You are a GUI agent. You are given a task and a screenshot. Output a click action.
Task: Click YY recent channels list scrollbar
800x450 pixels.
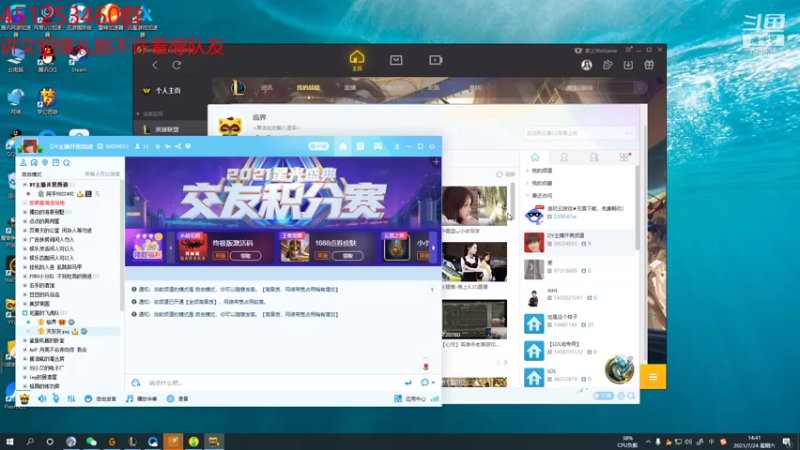pyautogui.click(x=637, y=208)
